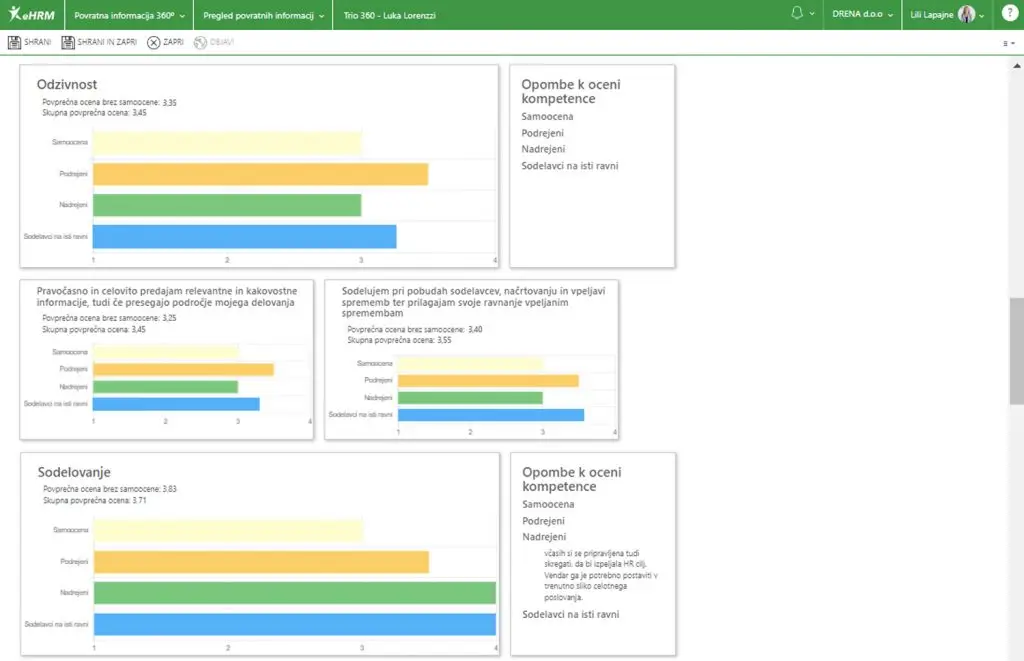Viewport: 1024px width, 661px height.
Task: Open the help question mark icon
Action: [1010, 13]
